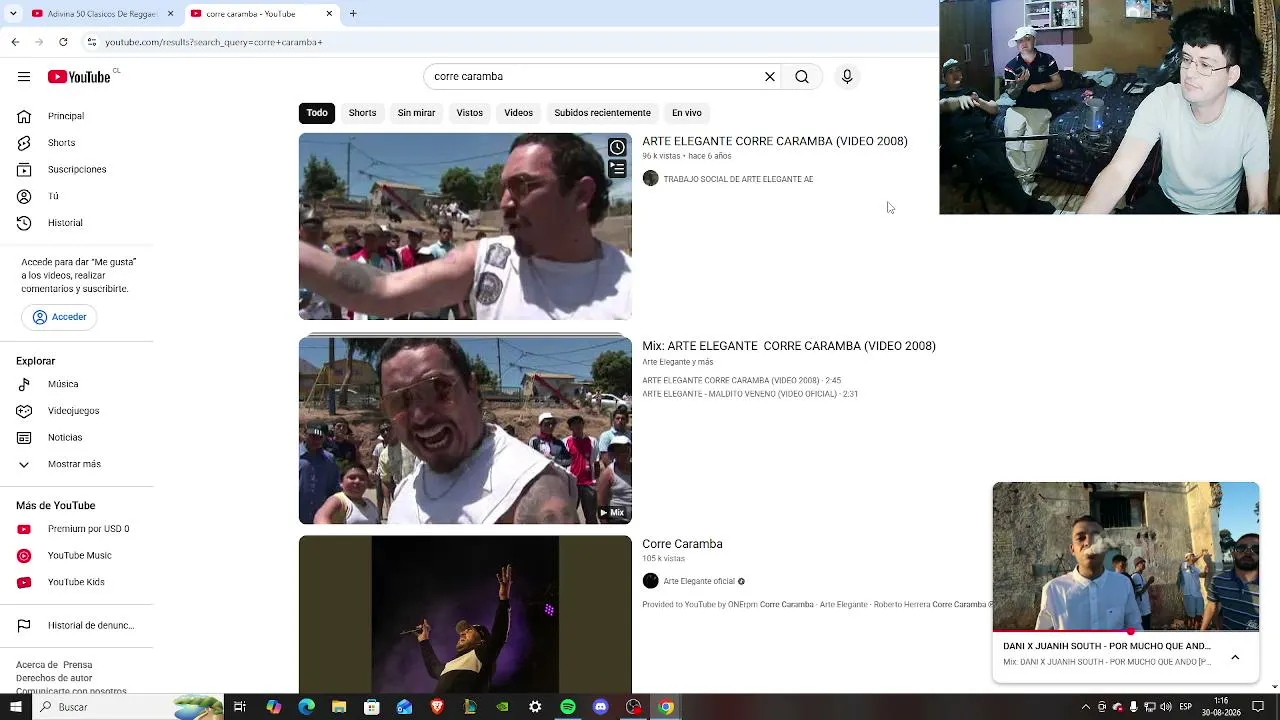Open Acerca de footer link

coord(36,665)
